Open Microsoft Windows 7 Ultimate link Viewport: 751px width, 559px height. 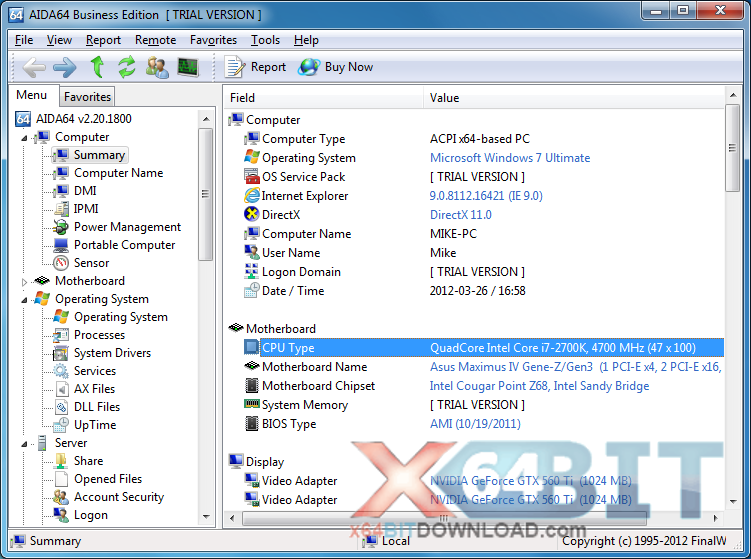[x=510, y=158]
